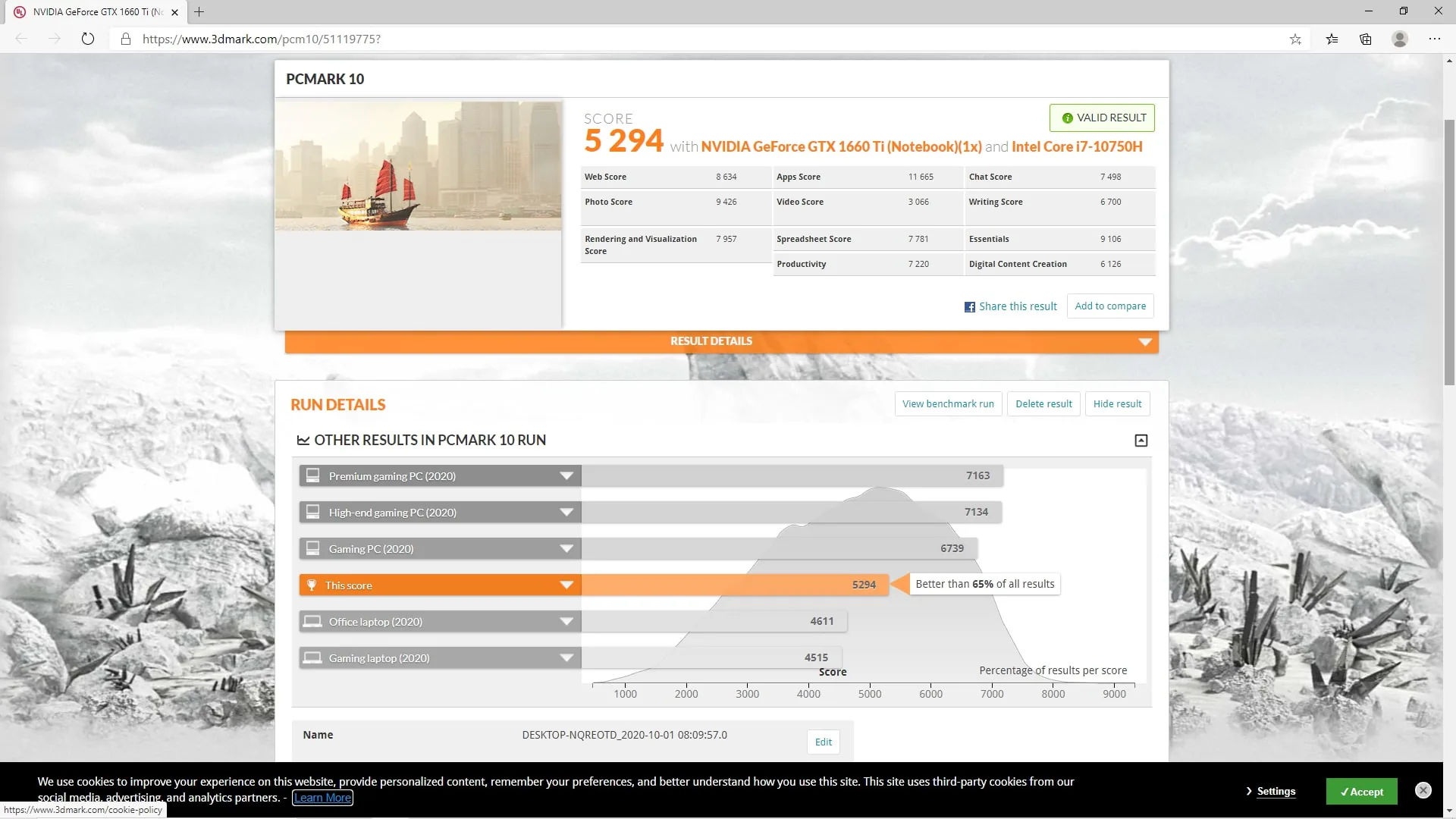Open the Intel Core i7-10750H link

pos(1077,147)
